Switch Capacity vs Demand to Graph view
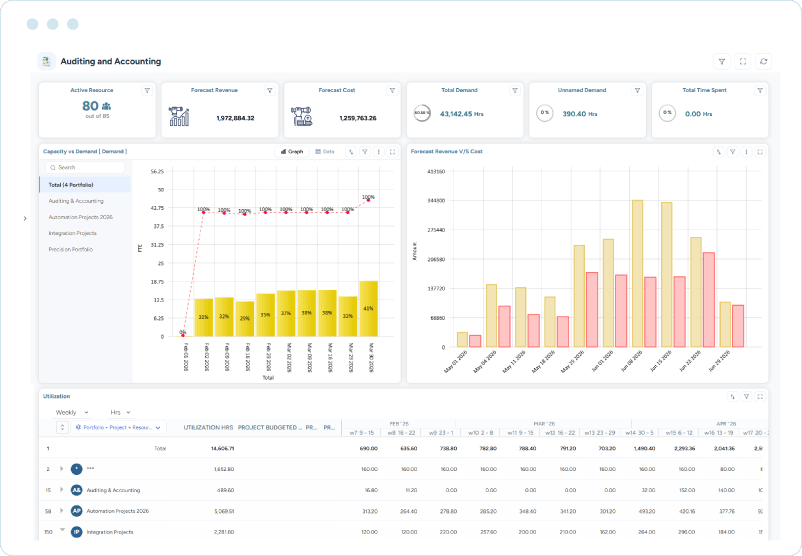 (x=292, y=152)
